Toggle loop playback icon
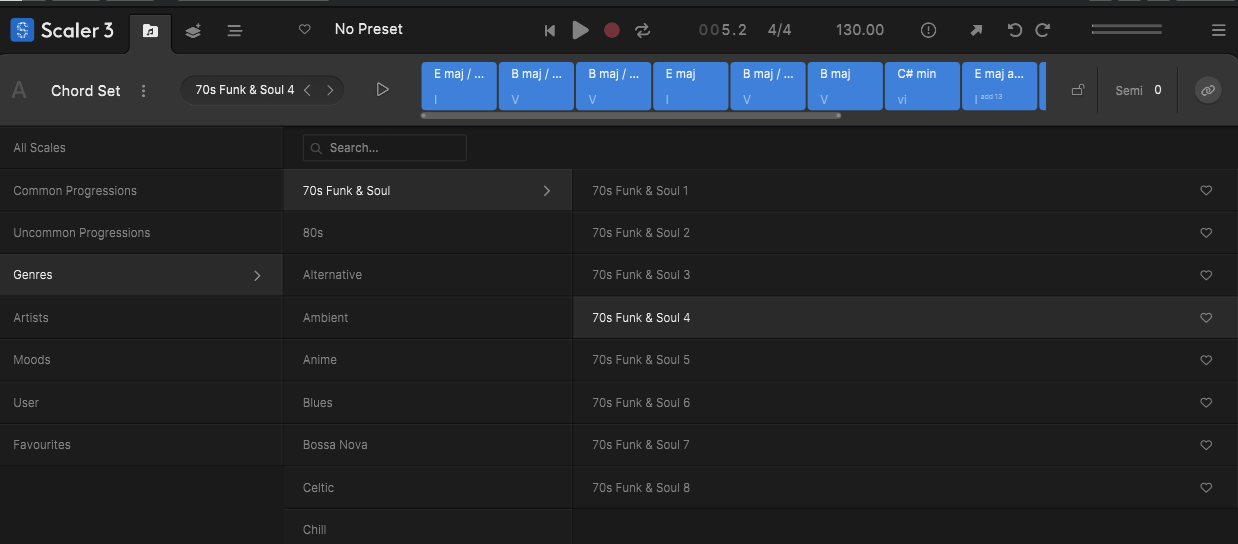Image resolution: width=1238 pixels, height=544 pixels. coord(643,30)
